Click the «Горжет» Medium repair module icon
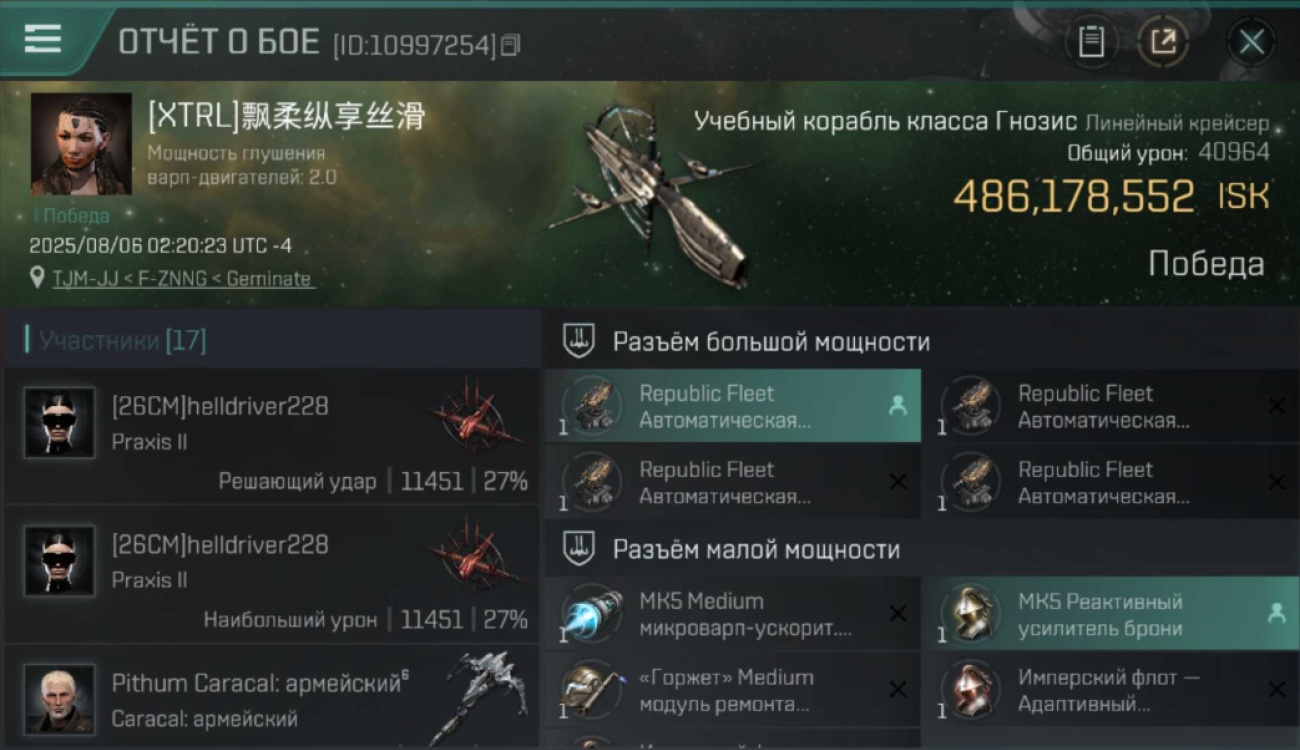The width and height of the screenshot is (1300, 750). click(x=592, y=690)
